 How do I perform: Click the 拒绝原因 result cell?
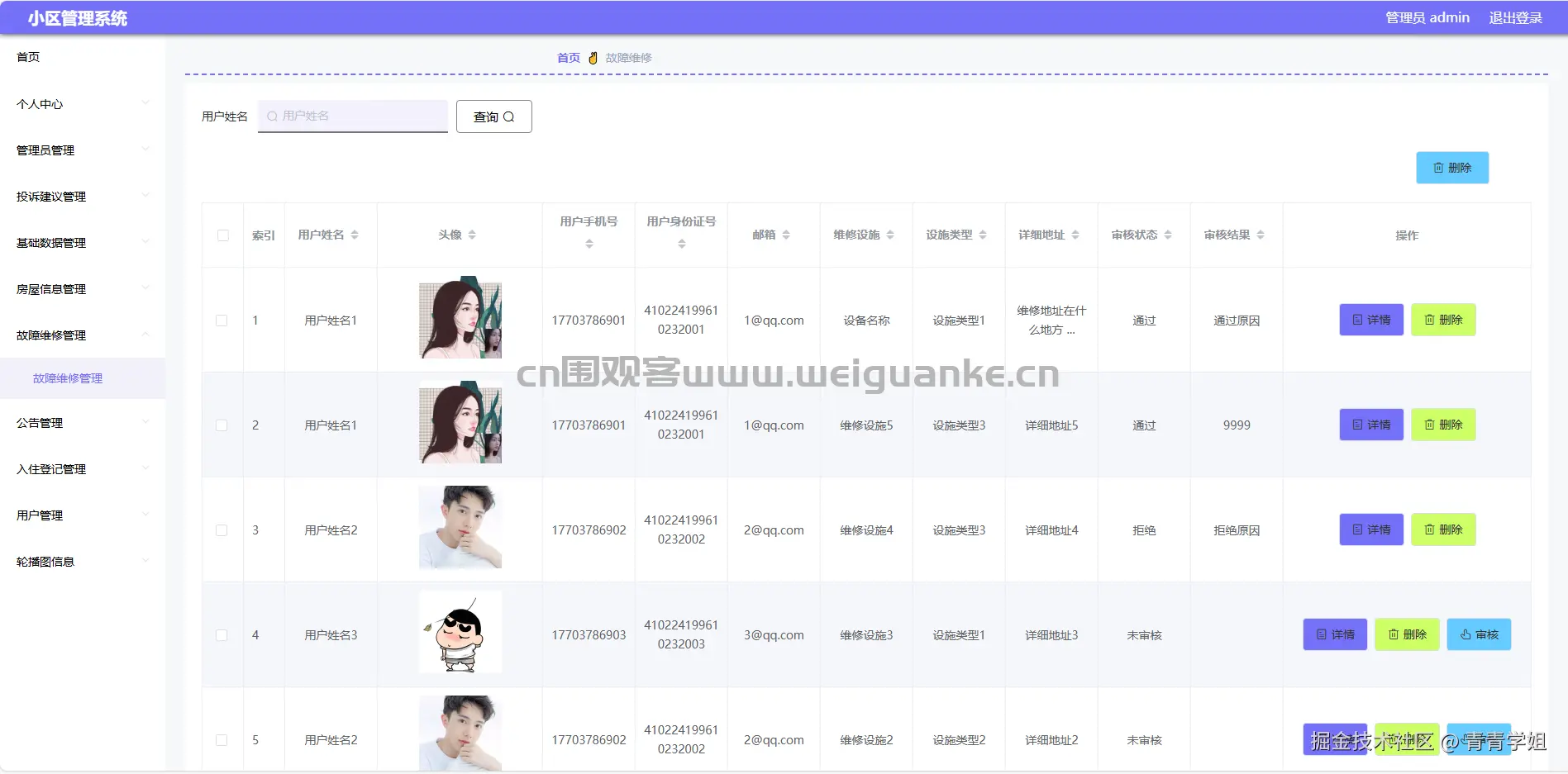[x=1237, y=530]
